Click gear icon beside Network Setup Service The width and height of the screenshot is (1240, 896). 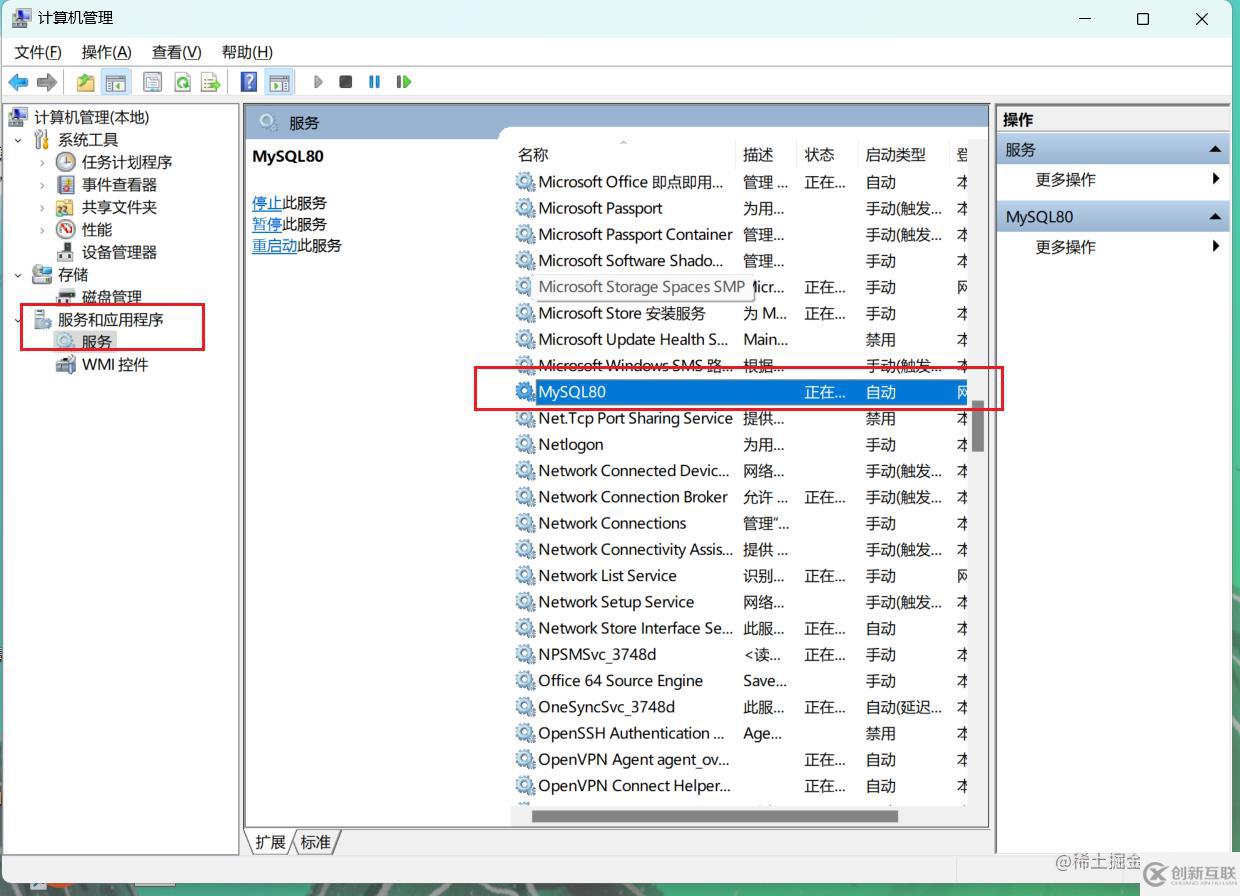pos(525,602)
